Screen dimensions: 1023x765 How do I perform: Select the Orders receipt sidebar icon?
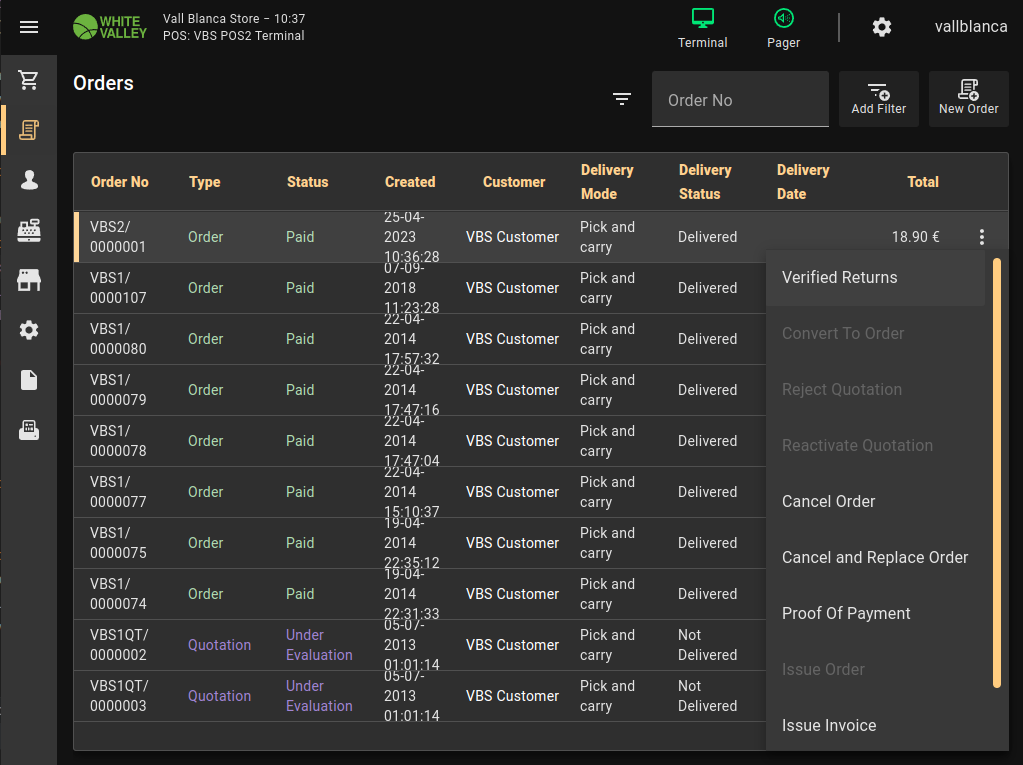point(29,130)
